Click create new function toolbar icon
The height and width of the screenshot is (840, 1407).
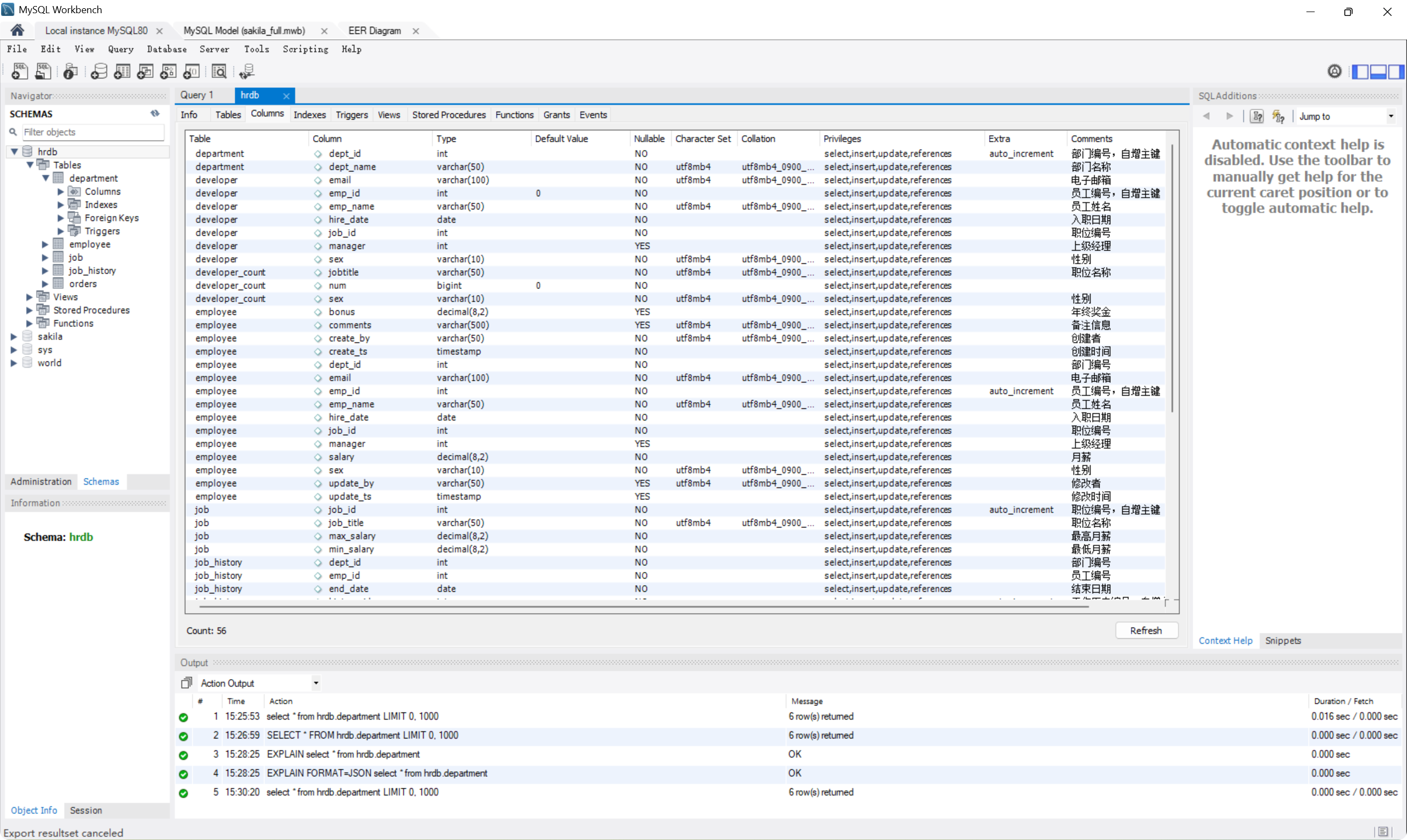point(191,71)
